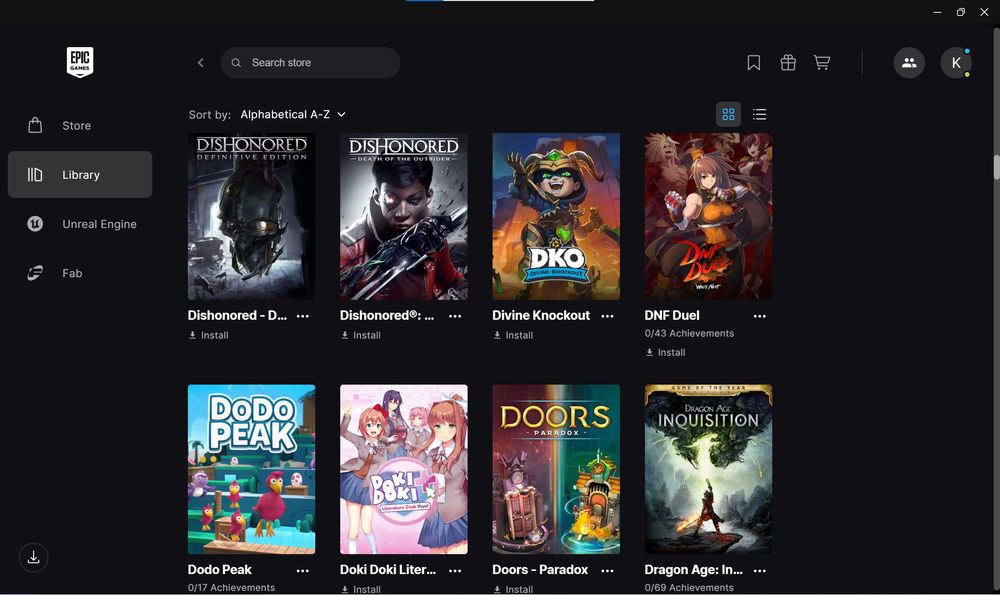Click the DNF Duel title

(672, 315)
